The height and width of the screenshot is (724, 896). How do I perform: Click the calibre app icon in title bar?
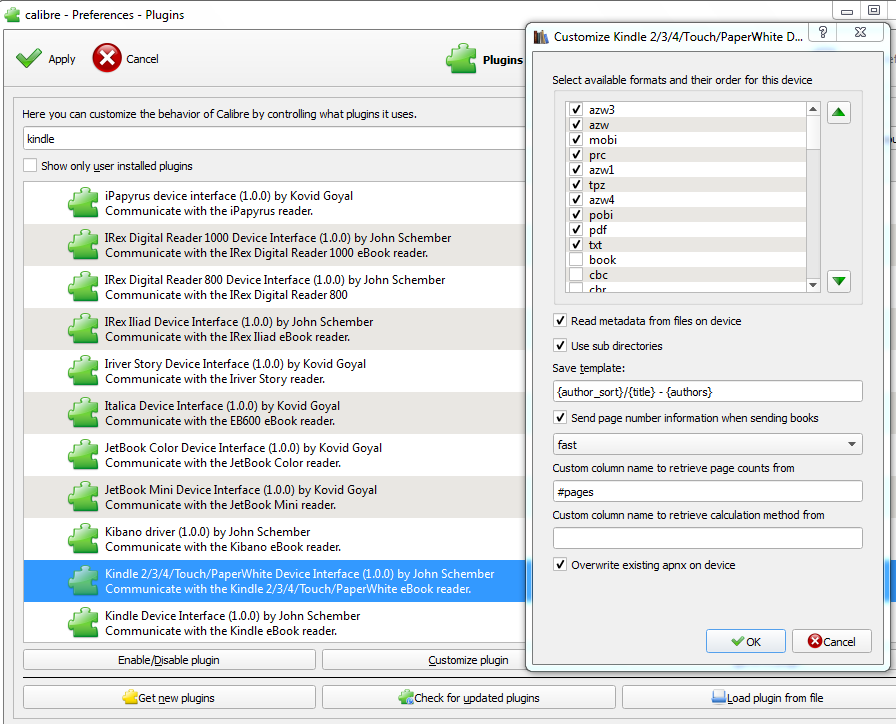(12, 14)
